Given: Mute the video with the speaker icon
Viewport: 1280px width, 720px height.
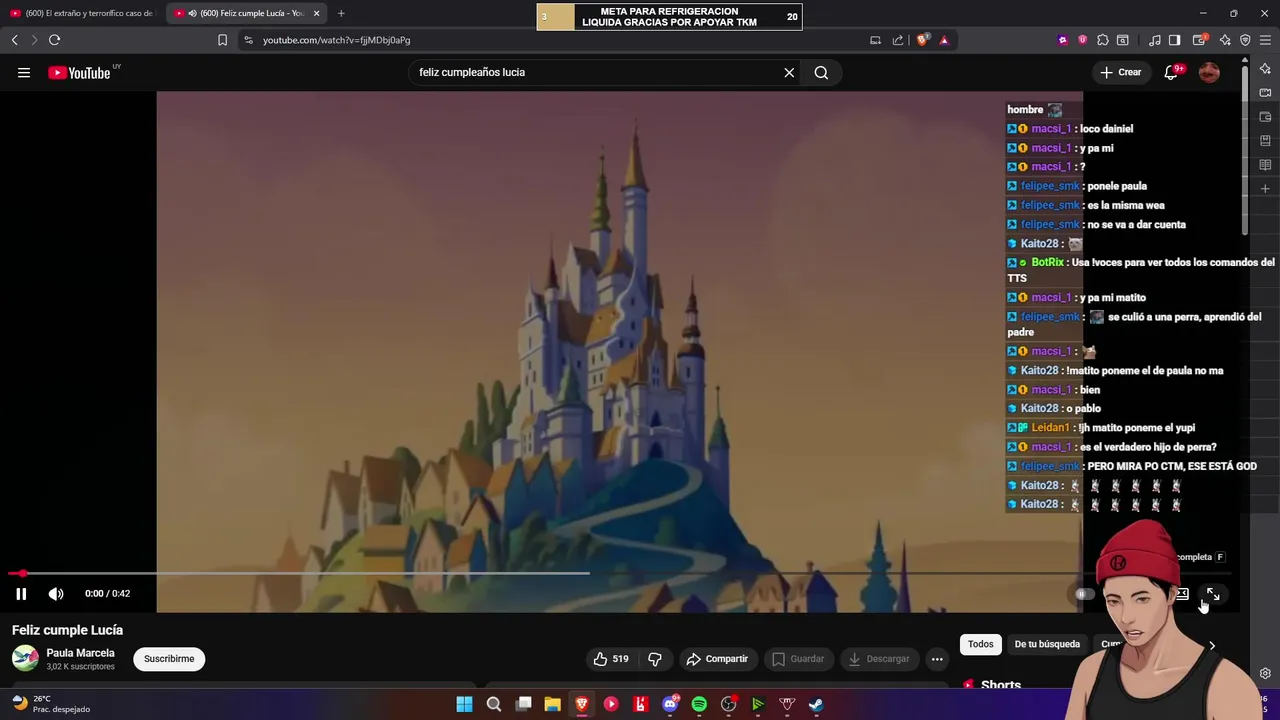Looking at the screenshot, I should 56,593.
